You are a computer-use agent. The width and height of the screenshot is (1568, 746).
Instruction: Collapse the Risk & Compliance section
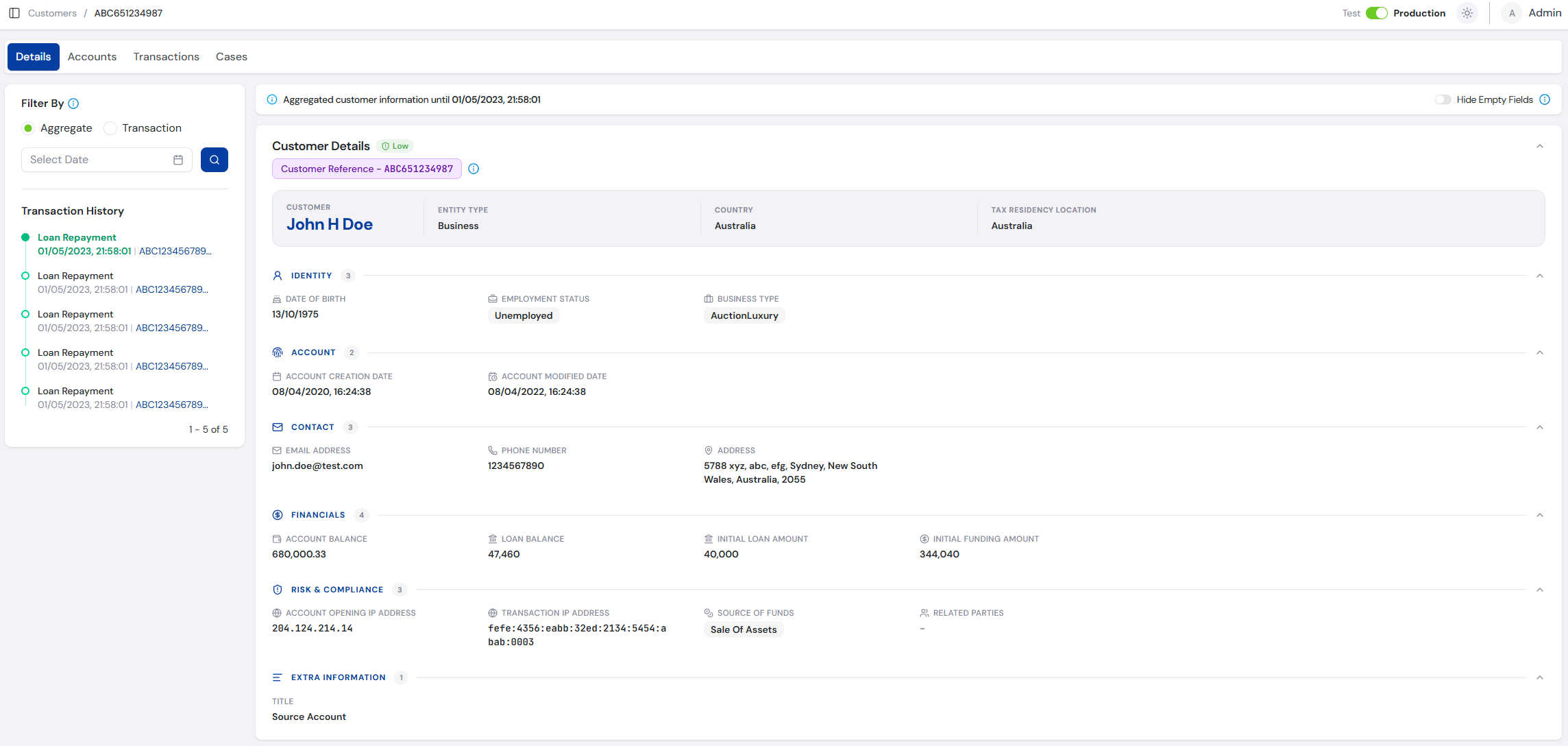click(x=1540, y=590)
